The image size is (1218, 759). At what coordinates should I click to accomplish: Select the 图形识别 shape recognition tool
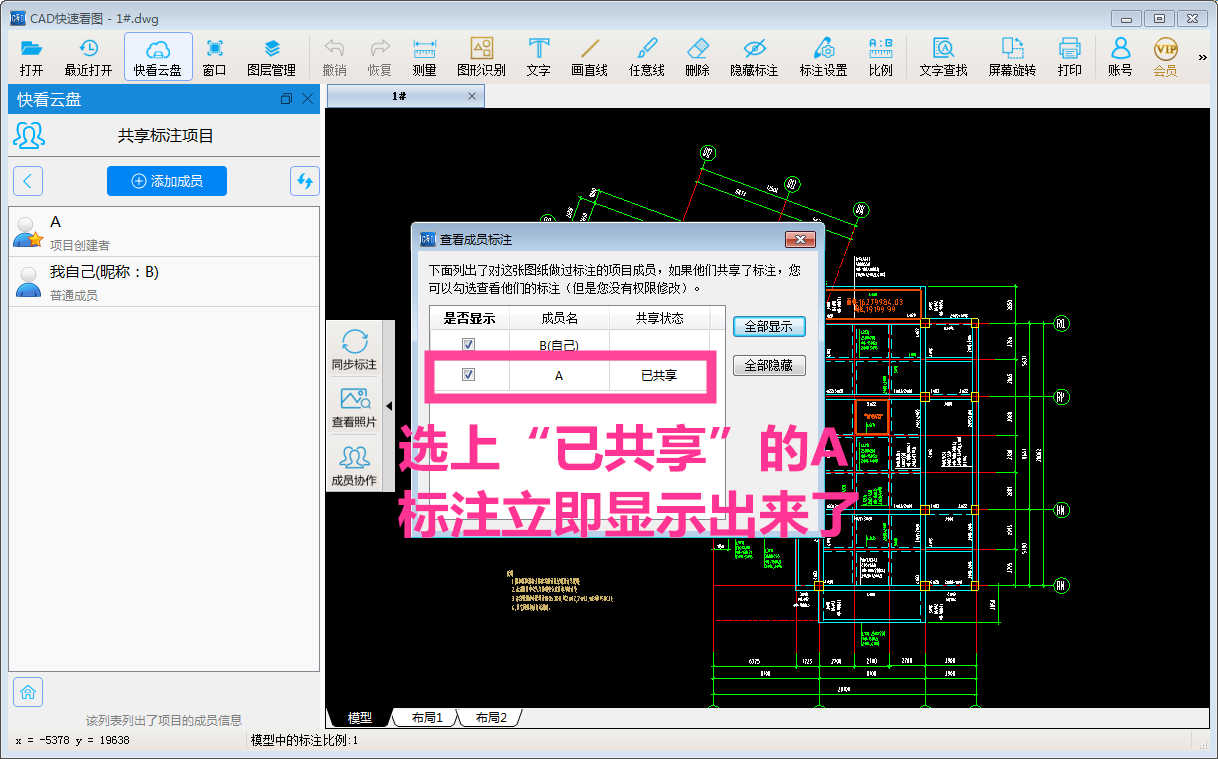click(x=481, y=57)
